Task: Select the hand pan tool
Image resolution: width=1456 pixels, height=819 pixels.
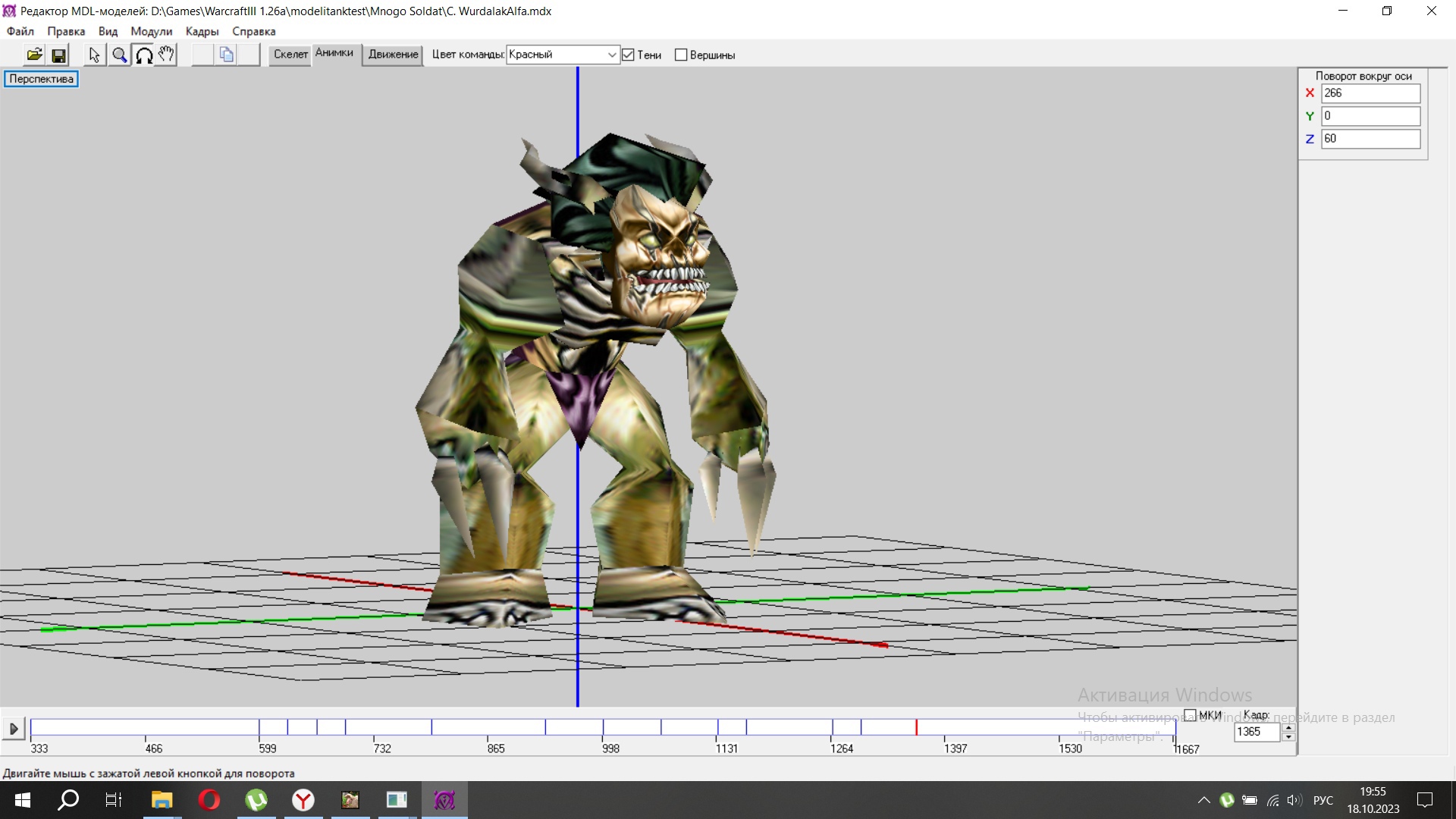Action: pos(167,55)
